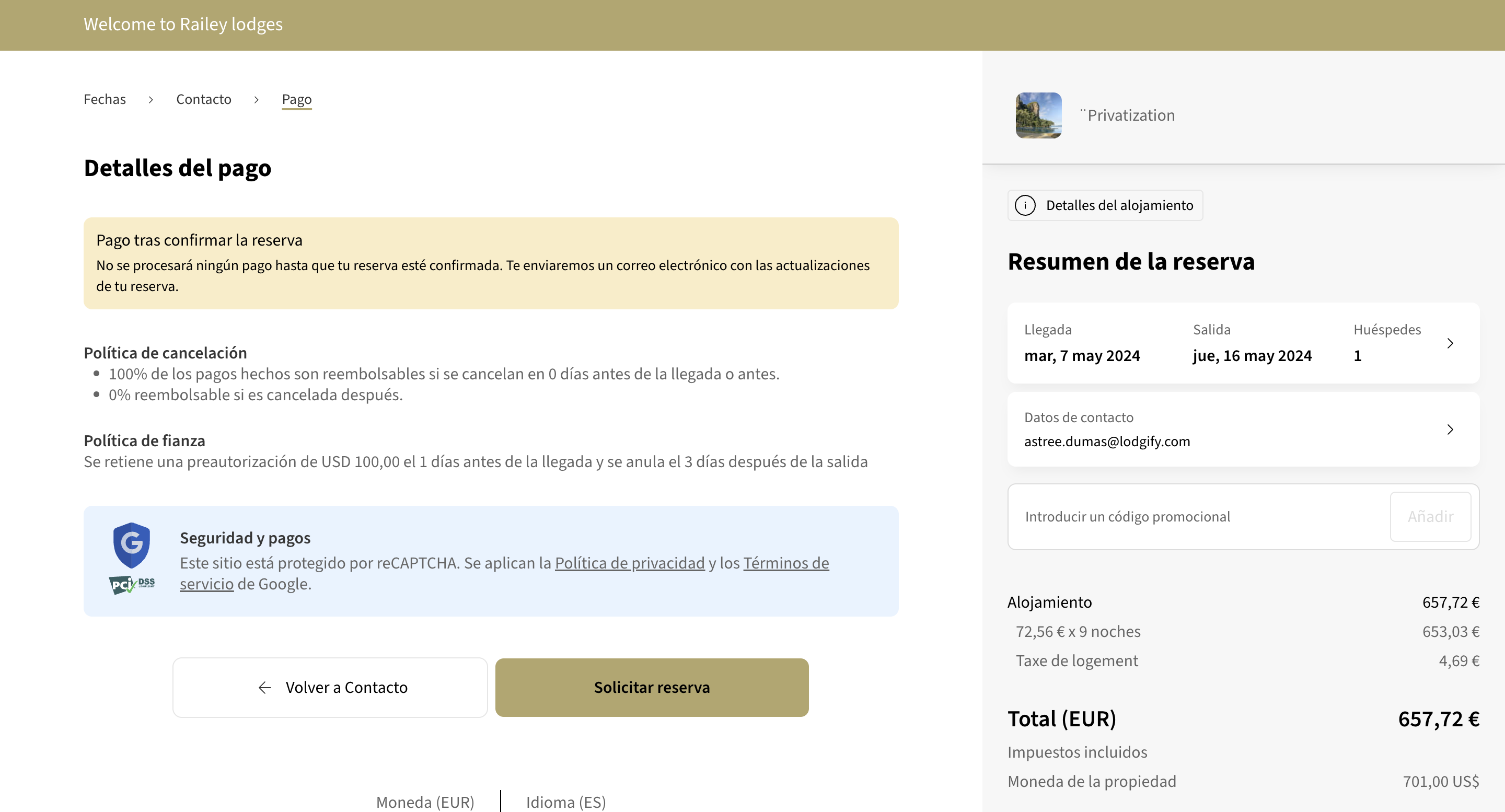Image resolution: width=1505 pixels, height=812 pixels.
Task: Click the back arrow inside Volver a Contacto
Action: coord(265,688)
